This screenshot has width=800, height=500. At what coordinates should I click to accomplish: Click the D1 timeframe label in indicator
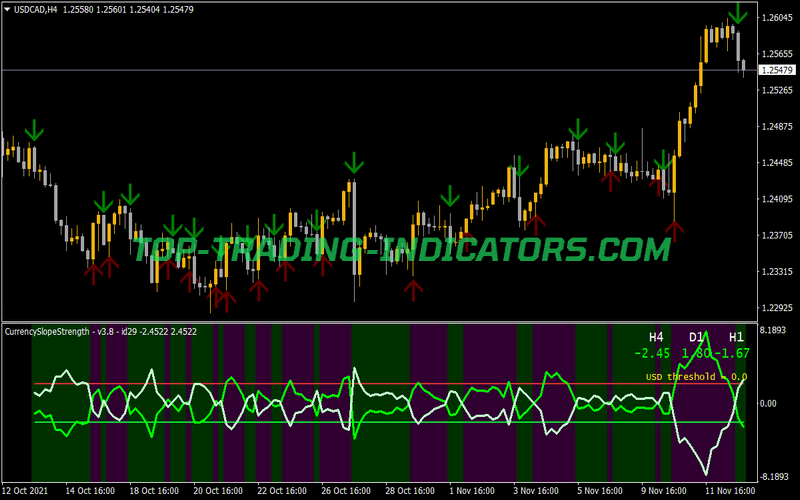(696, 337)
